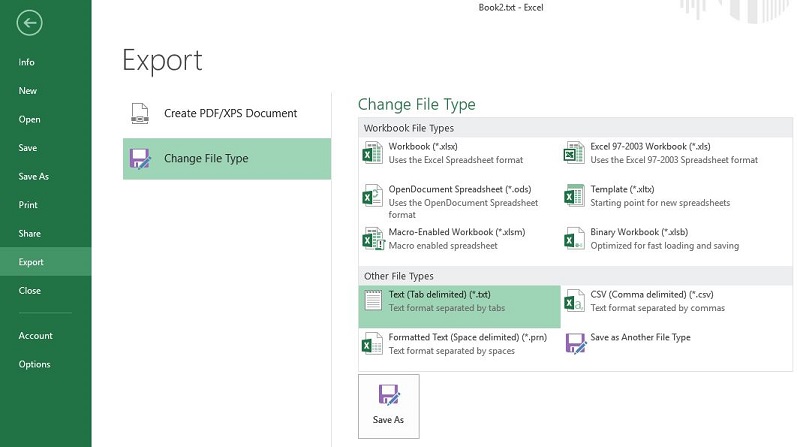Click the Macro-Enabled Workbook icon

point(373,239)
